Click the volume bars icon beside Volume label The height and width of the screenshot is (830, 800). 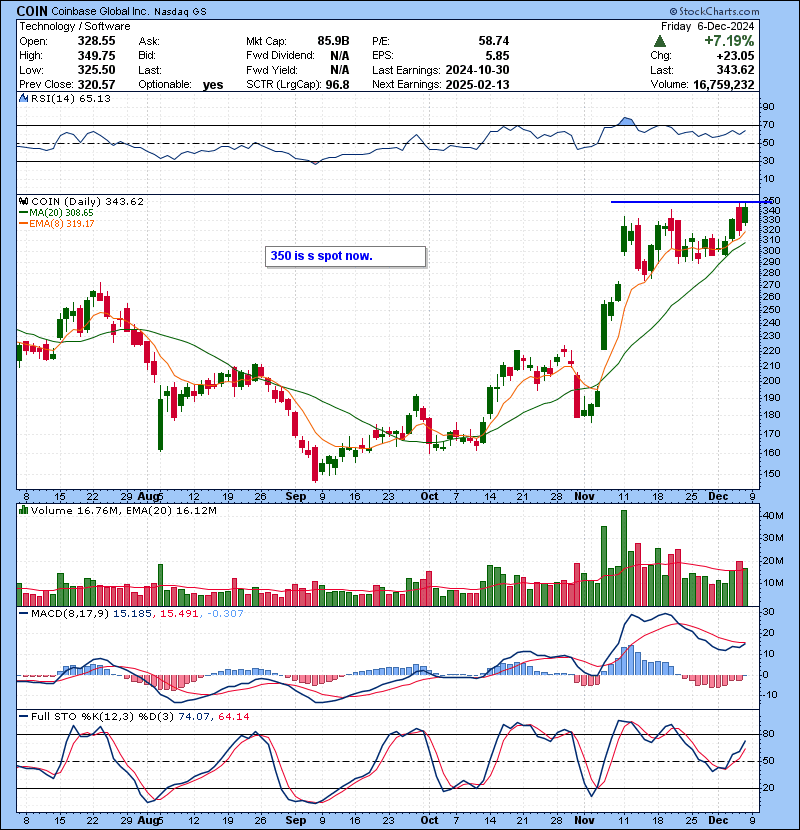23,510
